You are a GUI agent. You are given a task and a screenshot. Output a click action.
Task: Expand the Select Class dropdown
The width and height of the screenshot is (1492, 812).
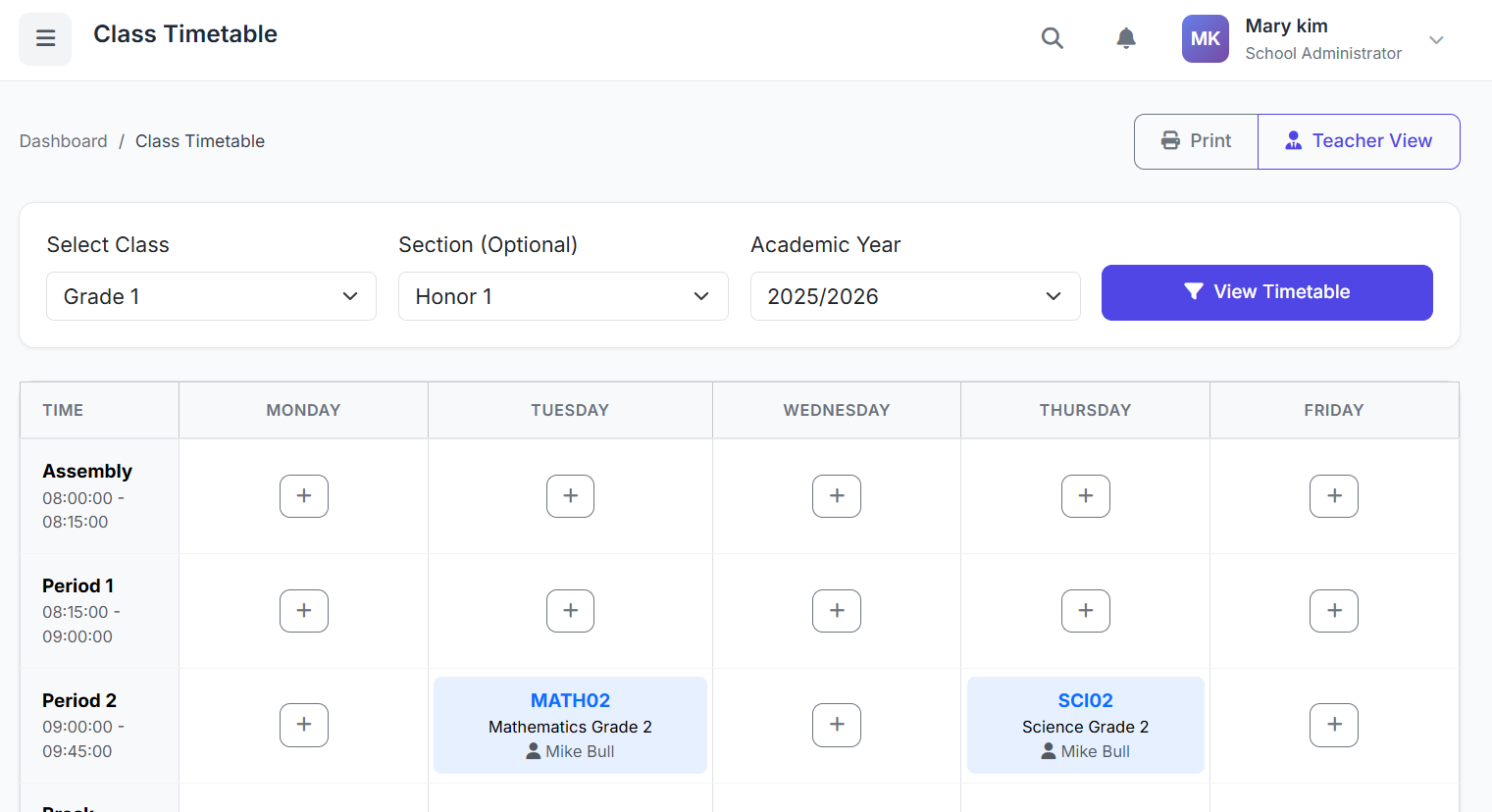(x=211, y=296)
